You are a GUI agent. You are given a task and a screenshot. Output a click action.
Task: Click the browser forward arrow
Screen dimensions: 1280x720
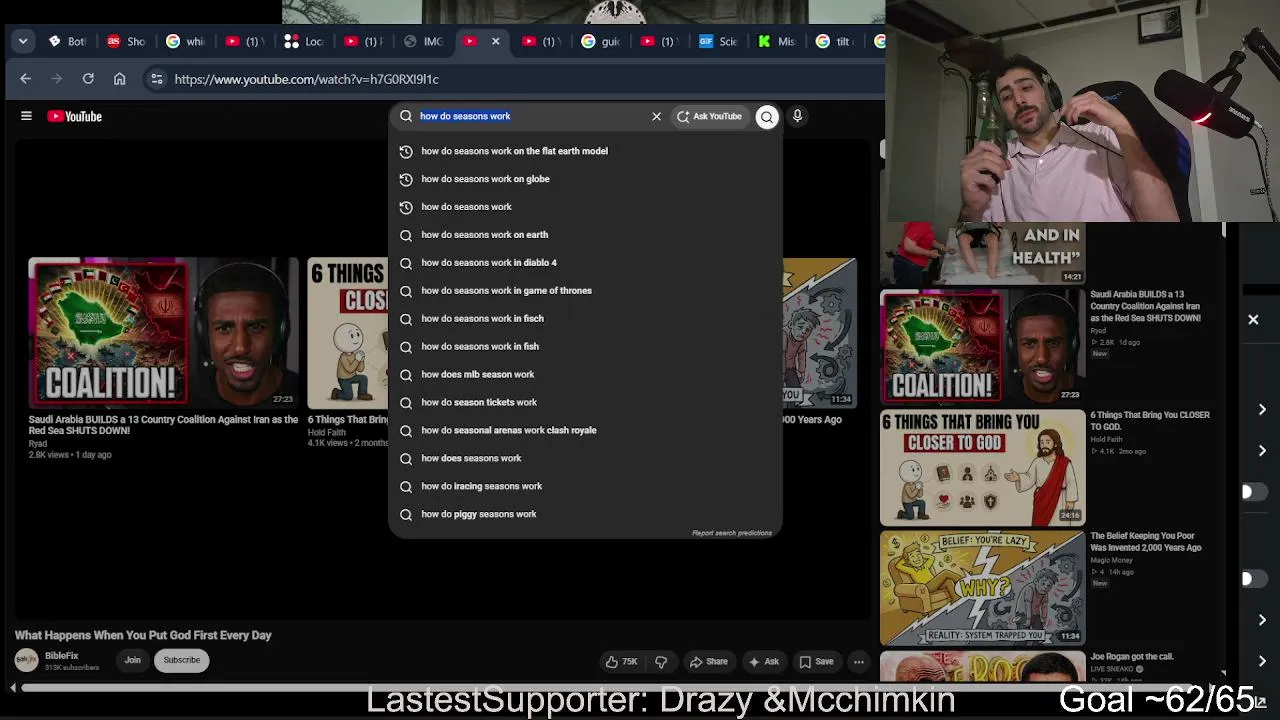57,79
